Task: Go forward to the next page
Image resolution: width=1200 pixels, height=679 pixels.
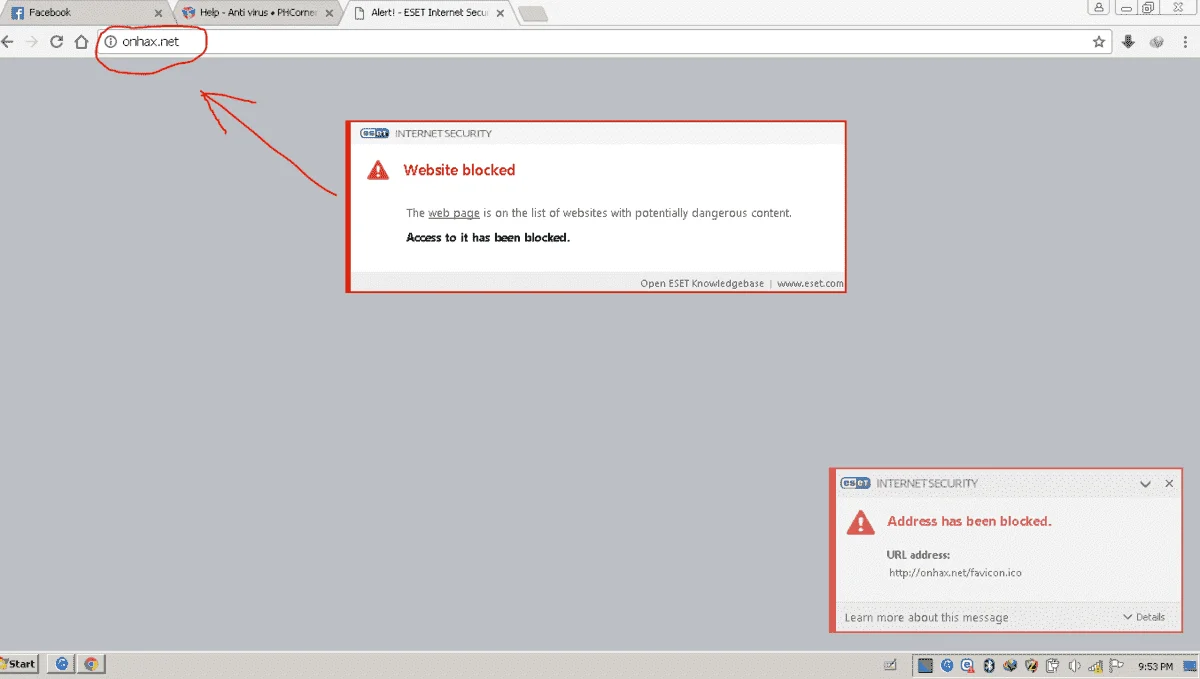Action: 32,42
